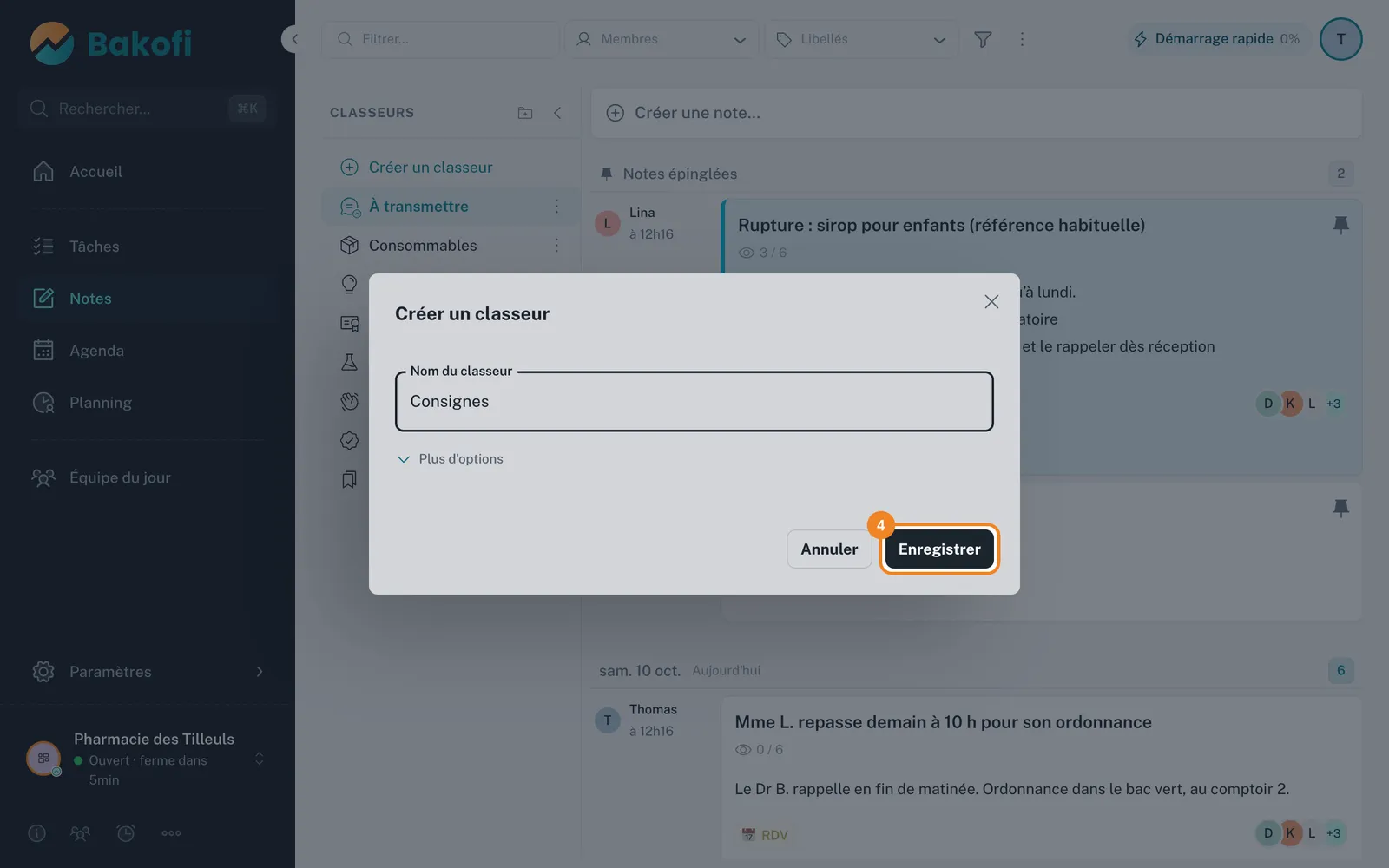Click Créer une note field
The width and height of the screenshot is (1389, 868).
click(x=977, y=113)
